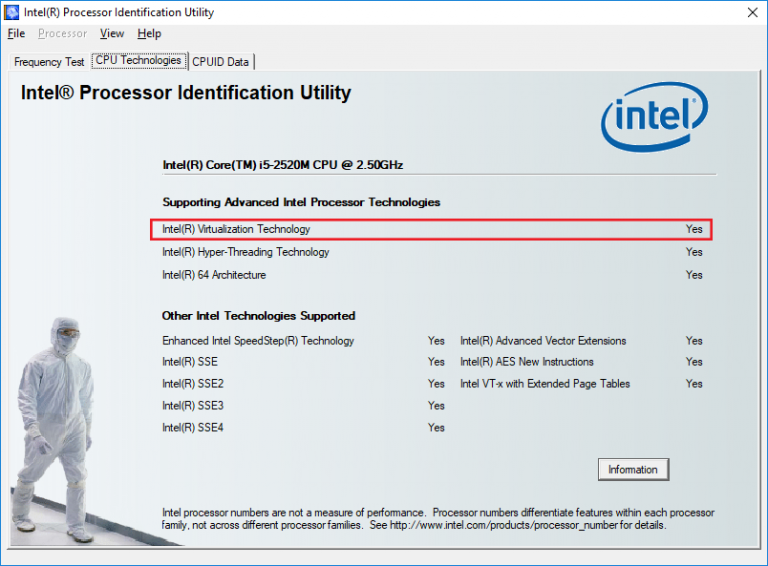768x566 pixels.
Task: Click the blue Intel logo
Action: click(654, 117)
